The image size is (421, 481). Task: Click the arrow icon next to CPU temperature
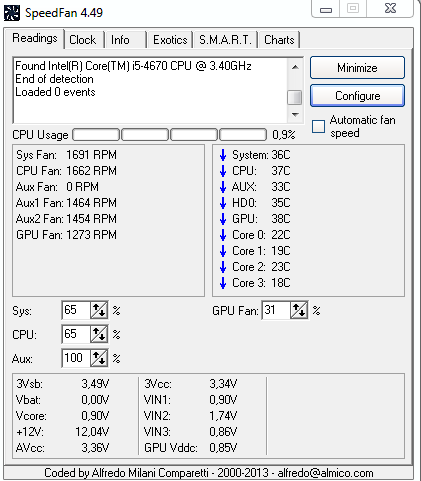pos(223,171)
